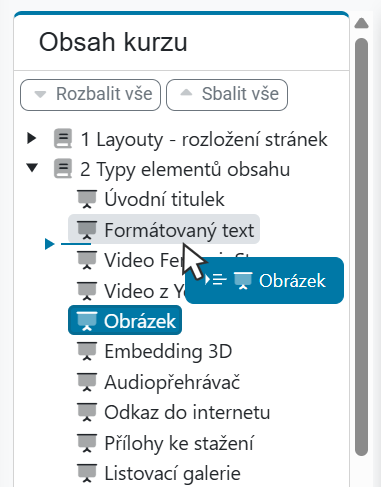Click the presentation icon next to Úvodní titulek
The width and height of the screenshot is (381, 487).
[87, 199]
